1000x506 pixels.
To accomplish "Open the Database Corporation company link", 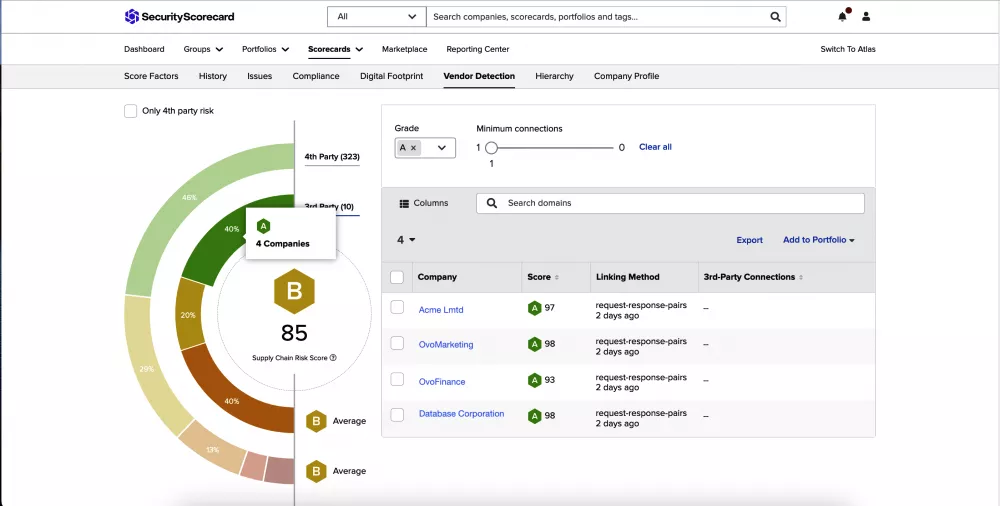I will tap(461, 413).
